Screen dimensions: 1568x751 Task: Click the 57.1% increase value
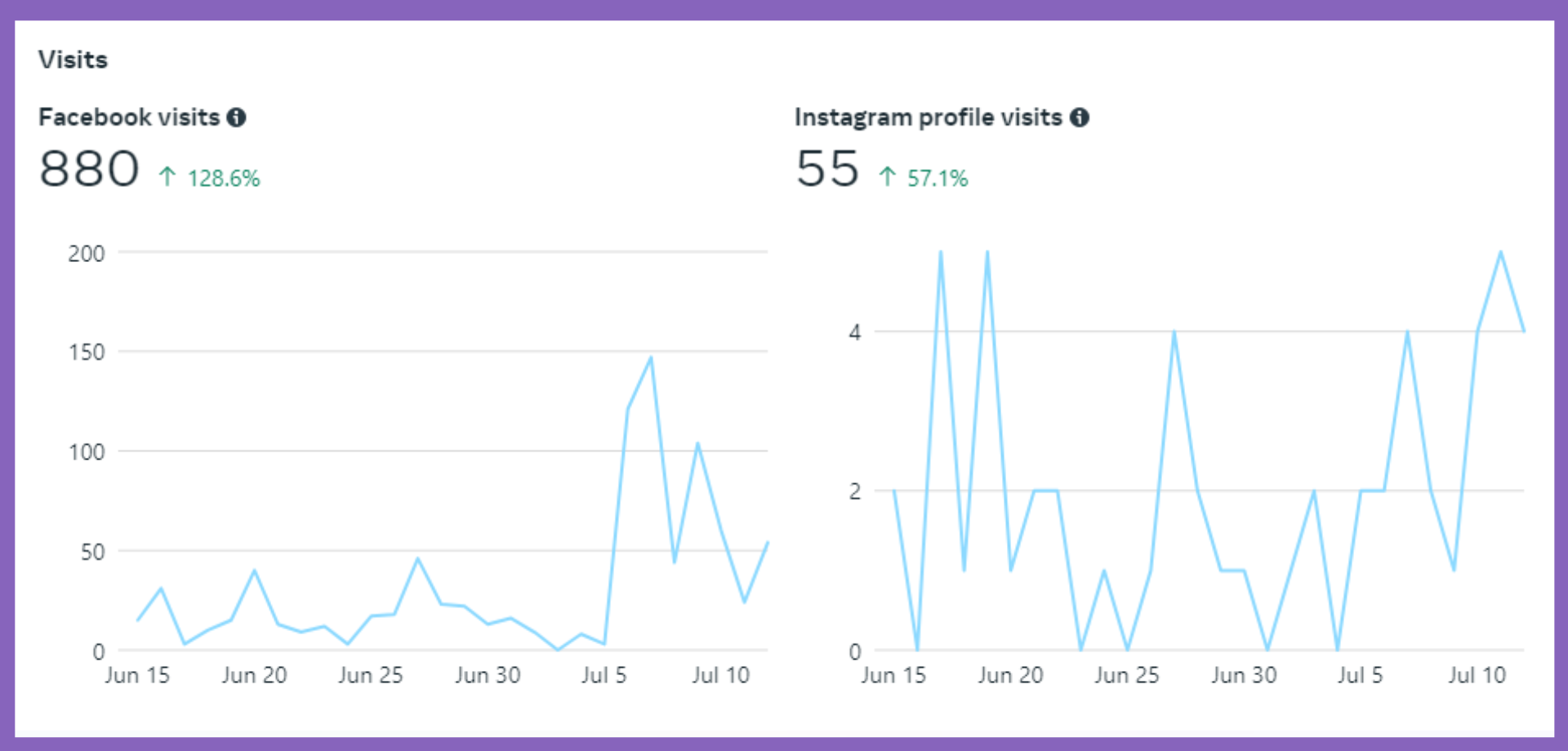tap(938, 178)
